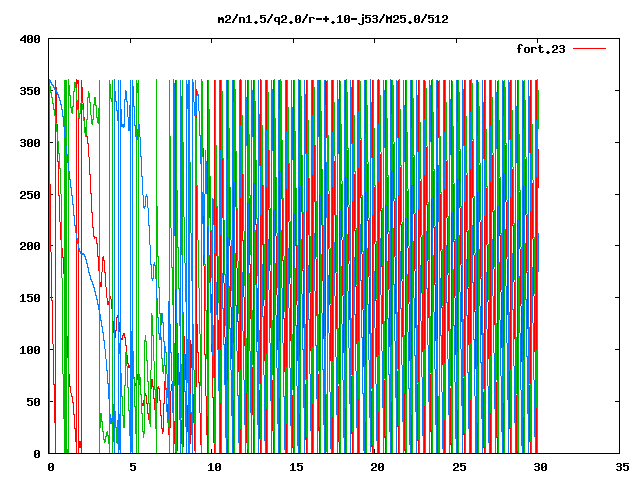This screenshot has height=480, width=640.
Task: Click the x-axis label 5
Action: [133, 467]
